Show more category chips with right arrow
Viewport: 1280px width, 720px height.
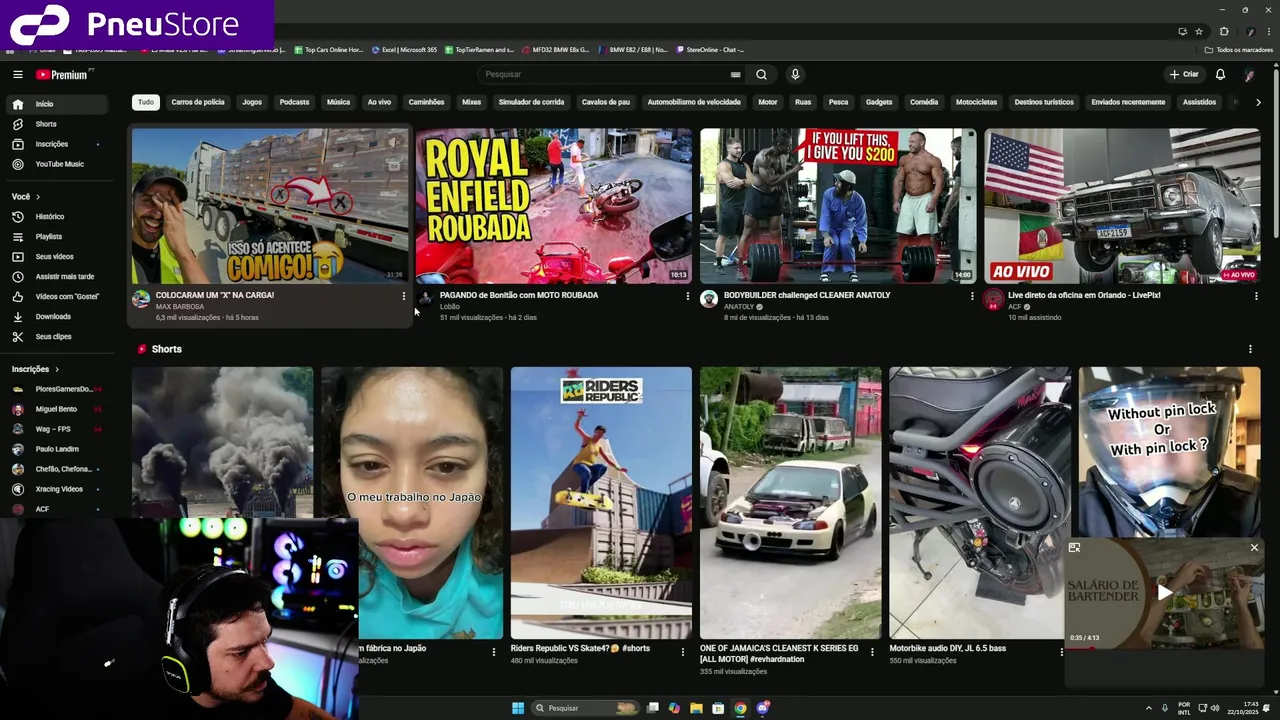[x=1258, y=102]
